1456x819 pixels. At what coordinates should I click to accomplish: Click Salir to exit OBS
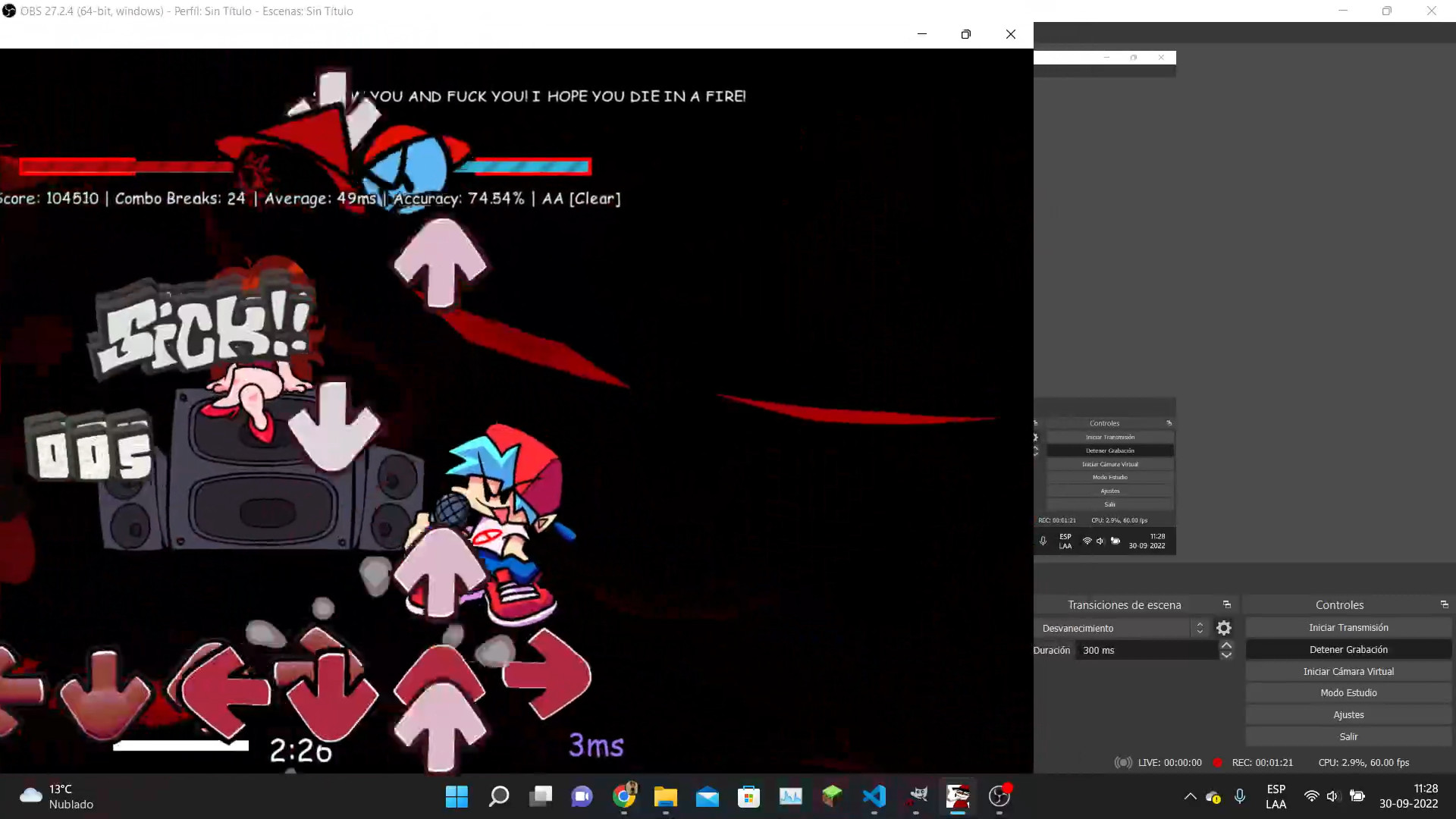[1348, 737]
